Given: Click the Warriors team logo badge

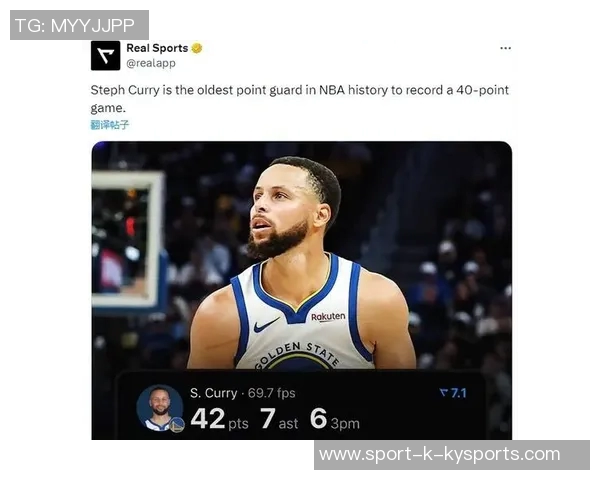Looking at the screenshot, I should click(177, 425).
